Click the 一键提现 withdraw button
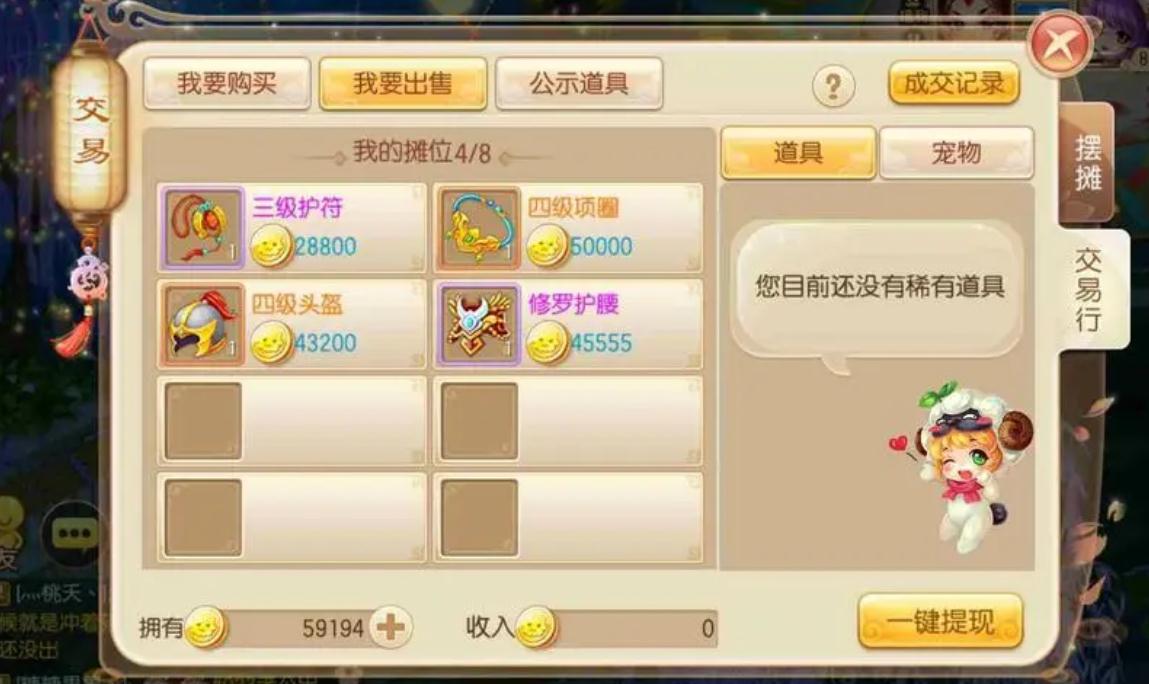The image size is (1149, 684). tap(940, 622)
